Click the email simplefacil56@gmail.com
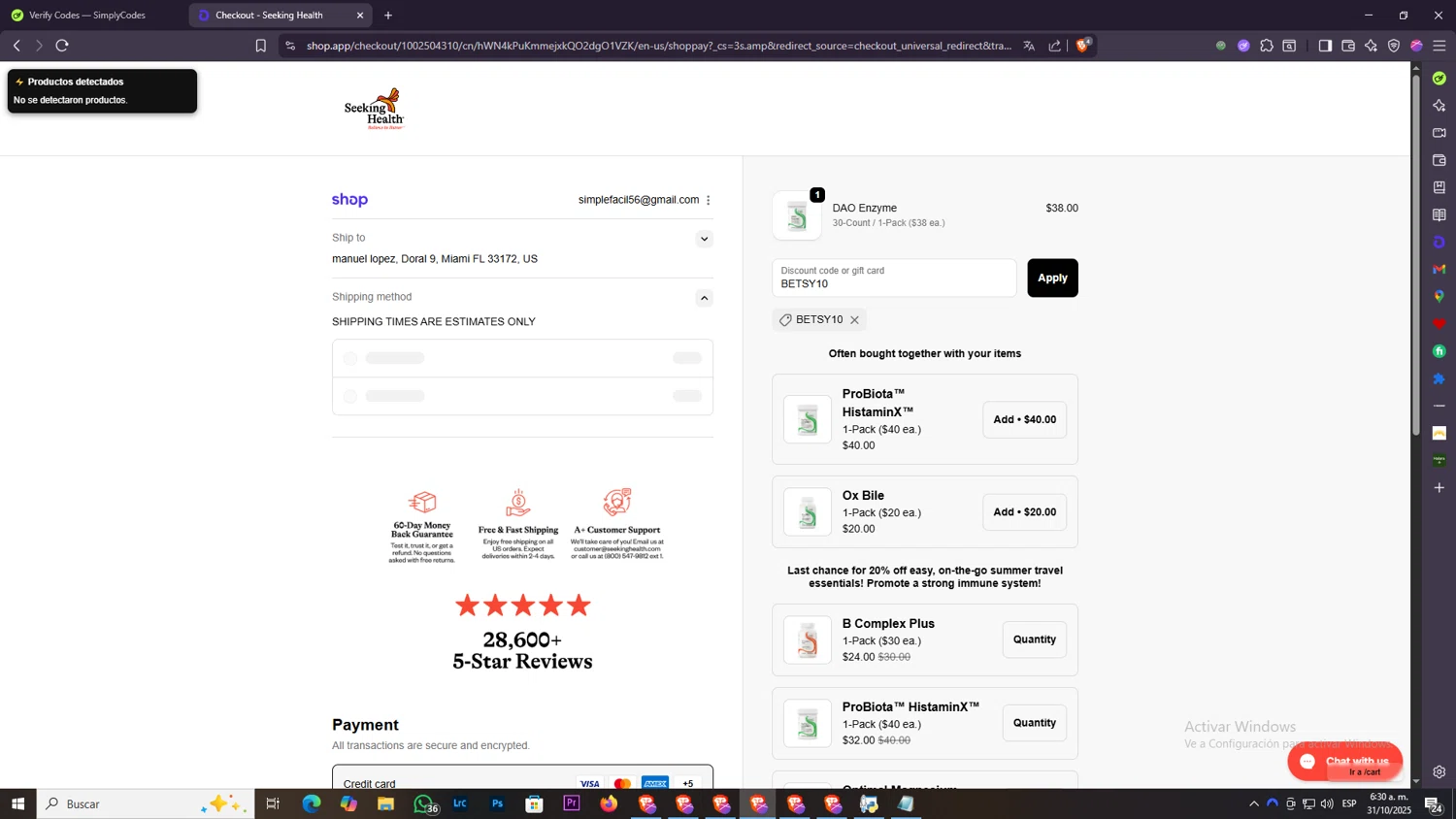The image size is (1456, 819). click(x=639, y=200)
